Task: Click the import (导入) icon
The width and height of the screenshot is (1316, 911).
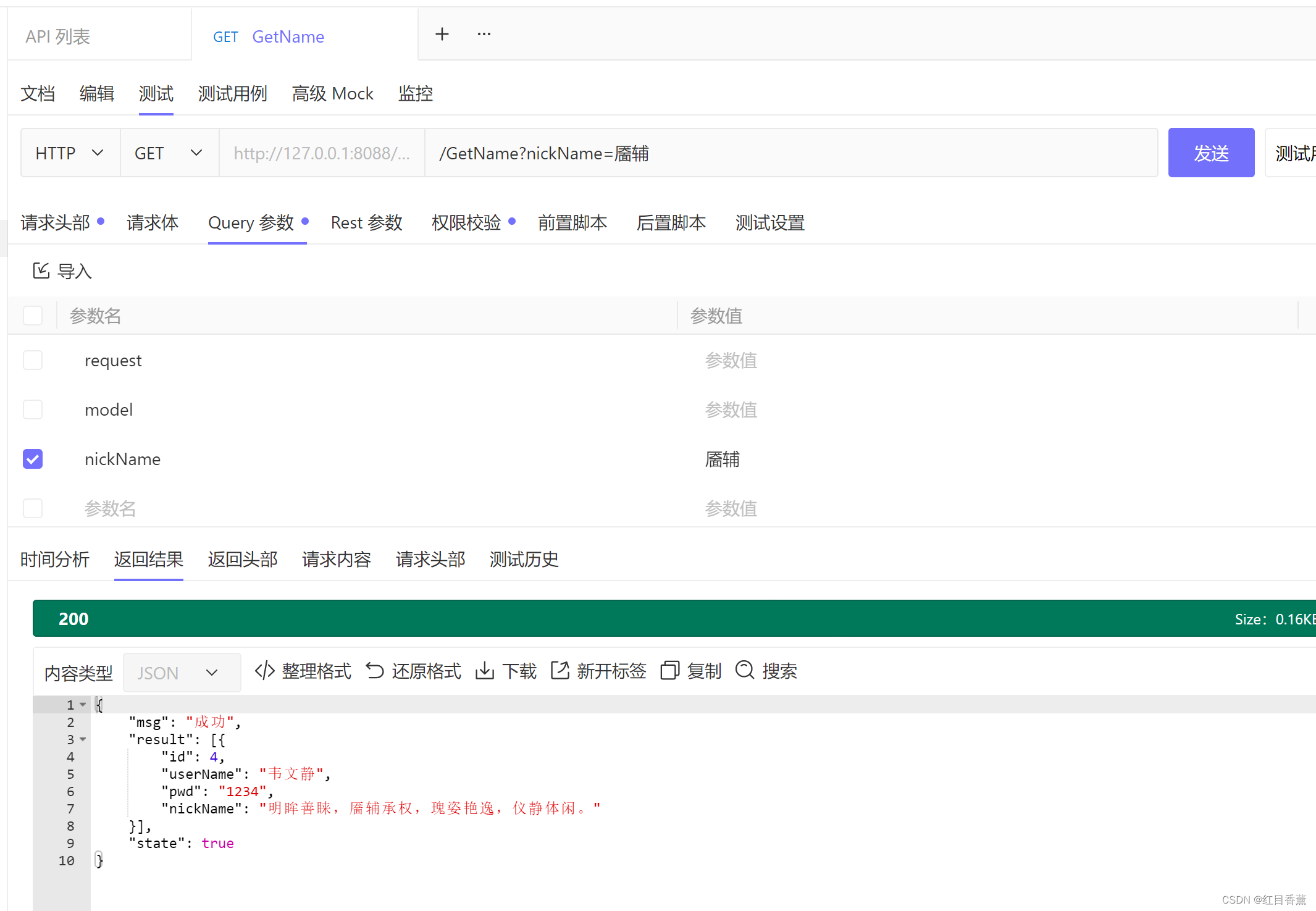Action: tap(41, 271)
